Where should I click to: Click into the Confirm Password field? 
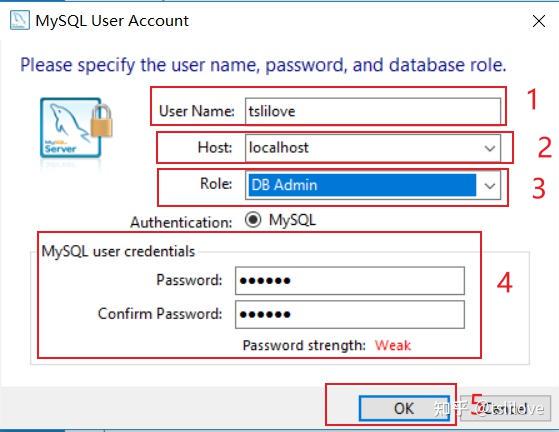[350, 314]
